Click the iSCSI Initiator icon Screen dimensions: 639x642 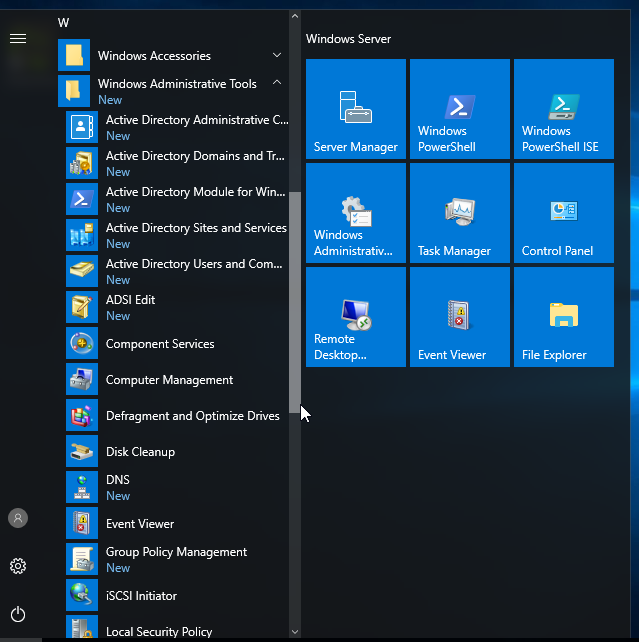82,595
